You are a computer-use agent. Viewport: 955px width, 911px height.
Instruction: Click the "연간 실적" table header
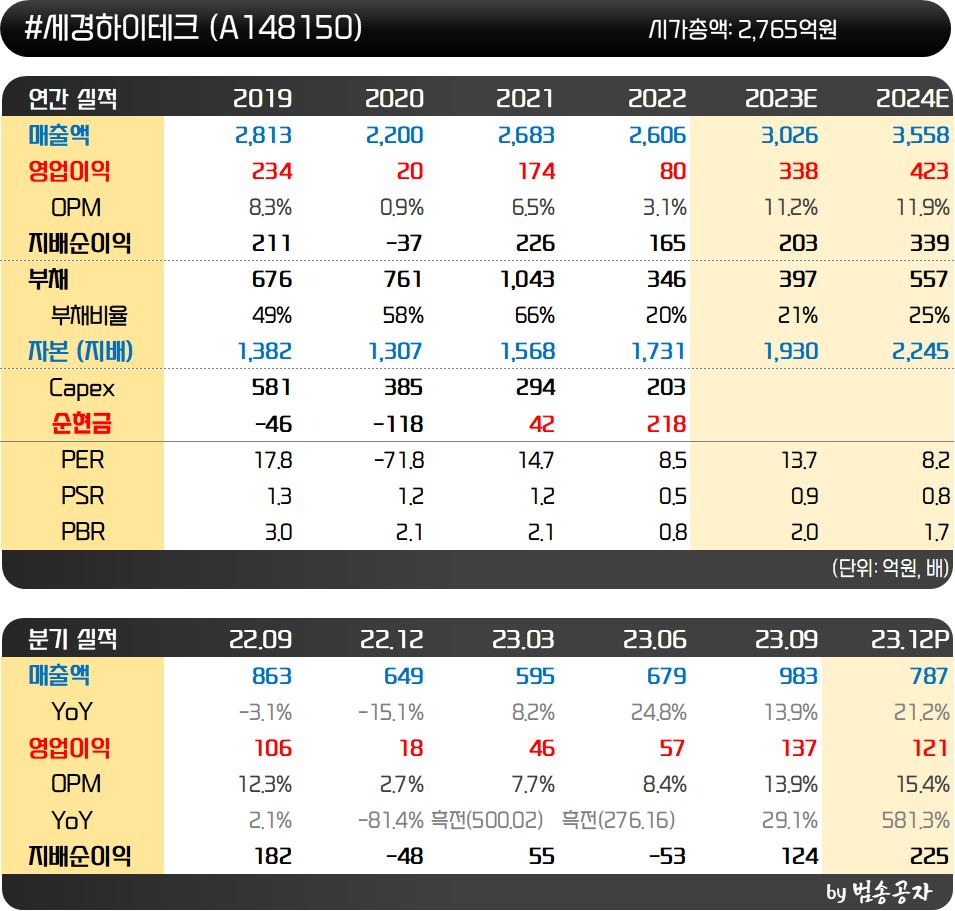72,99
